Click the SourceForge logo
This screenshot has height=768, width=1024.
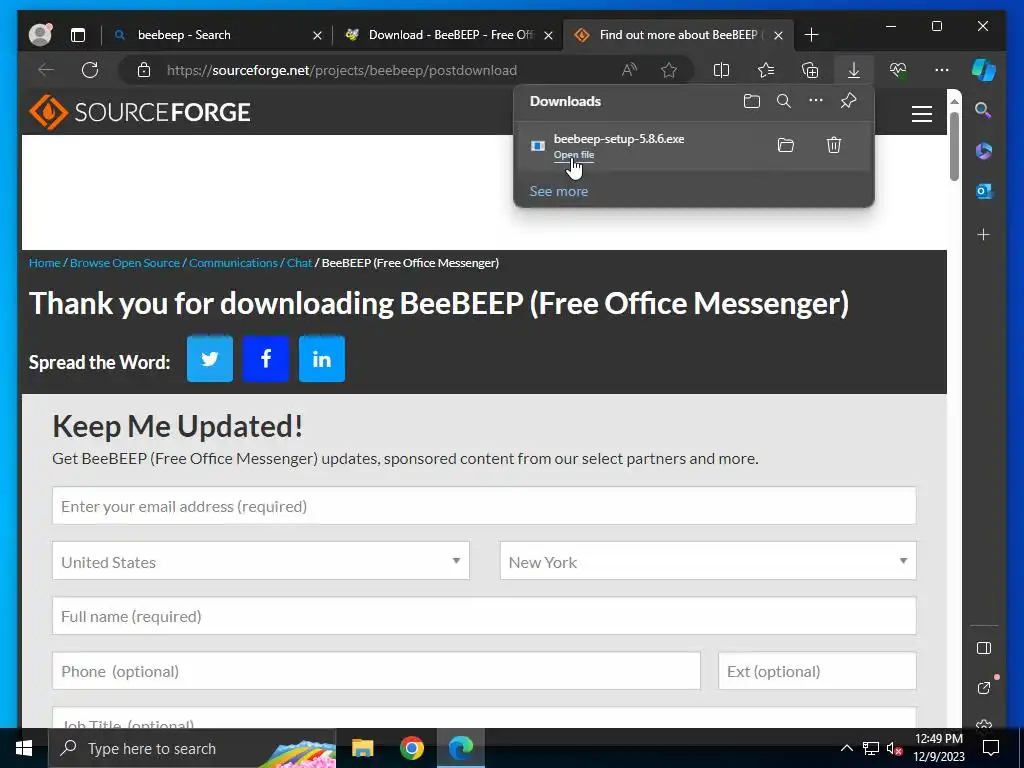(x=140, y=112)
